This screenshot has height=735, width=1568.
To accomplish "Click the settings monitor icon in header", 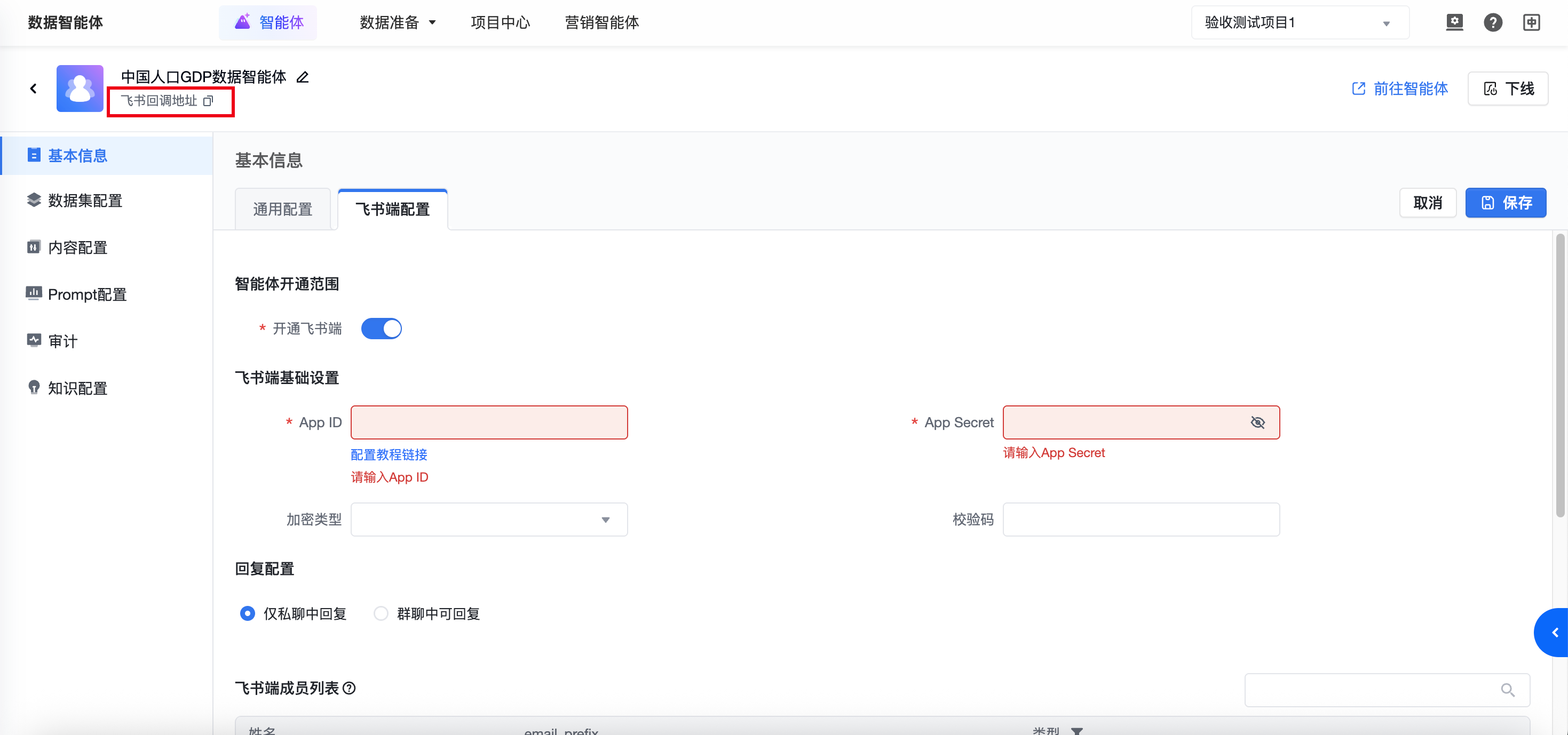I will [x=1454, y=22].
